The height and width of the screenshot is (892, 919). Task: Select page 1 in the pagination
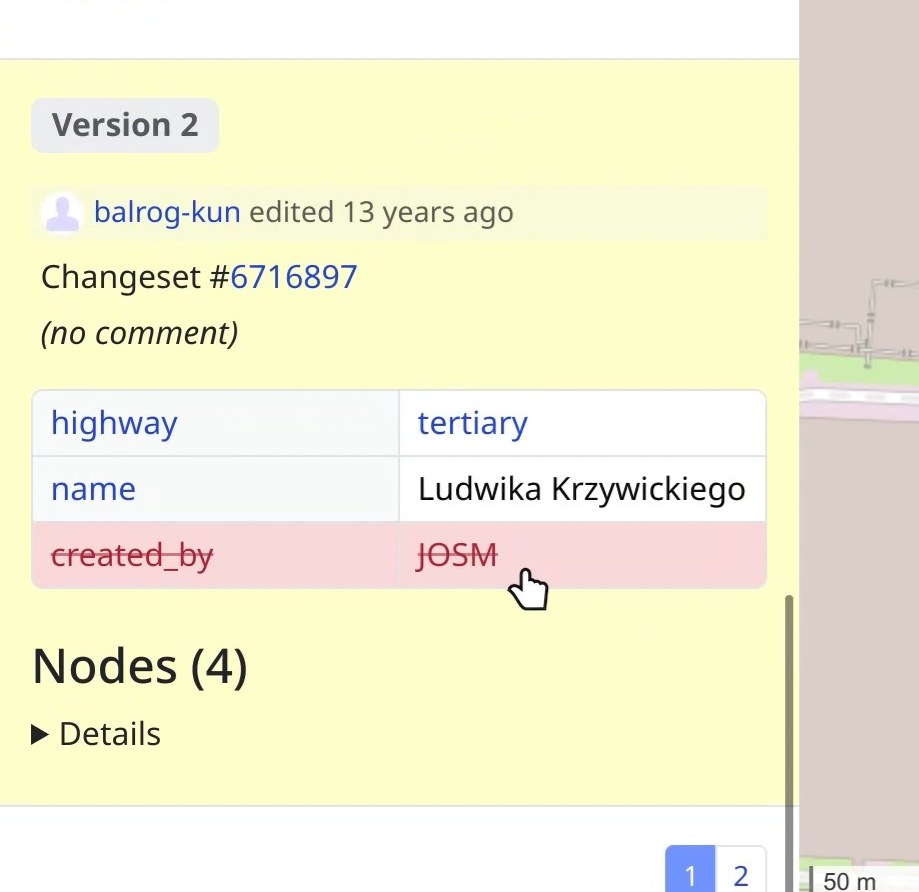[x=690, y=875]
